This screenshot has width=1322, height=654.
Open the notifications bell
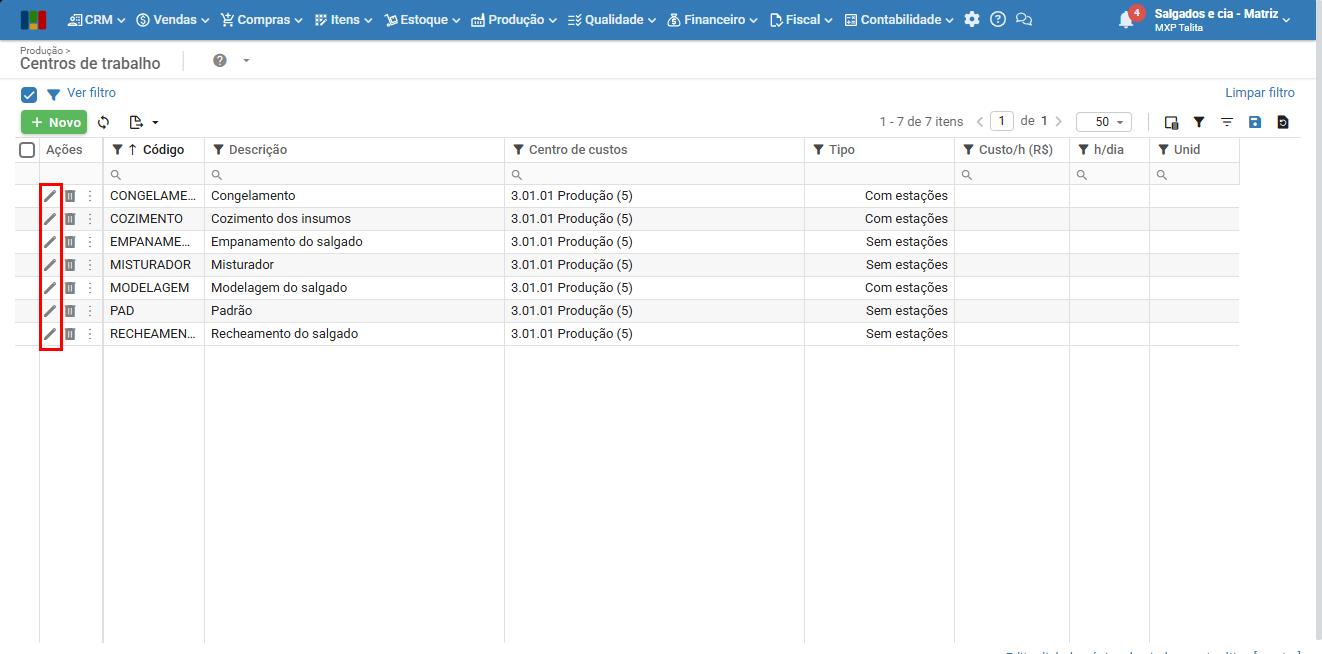coord(1125,20)
